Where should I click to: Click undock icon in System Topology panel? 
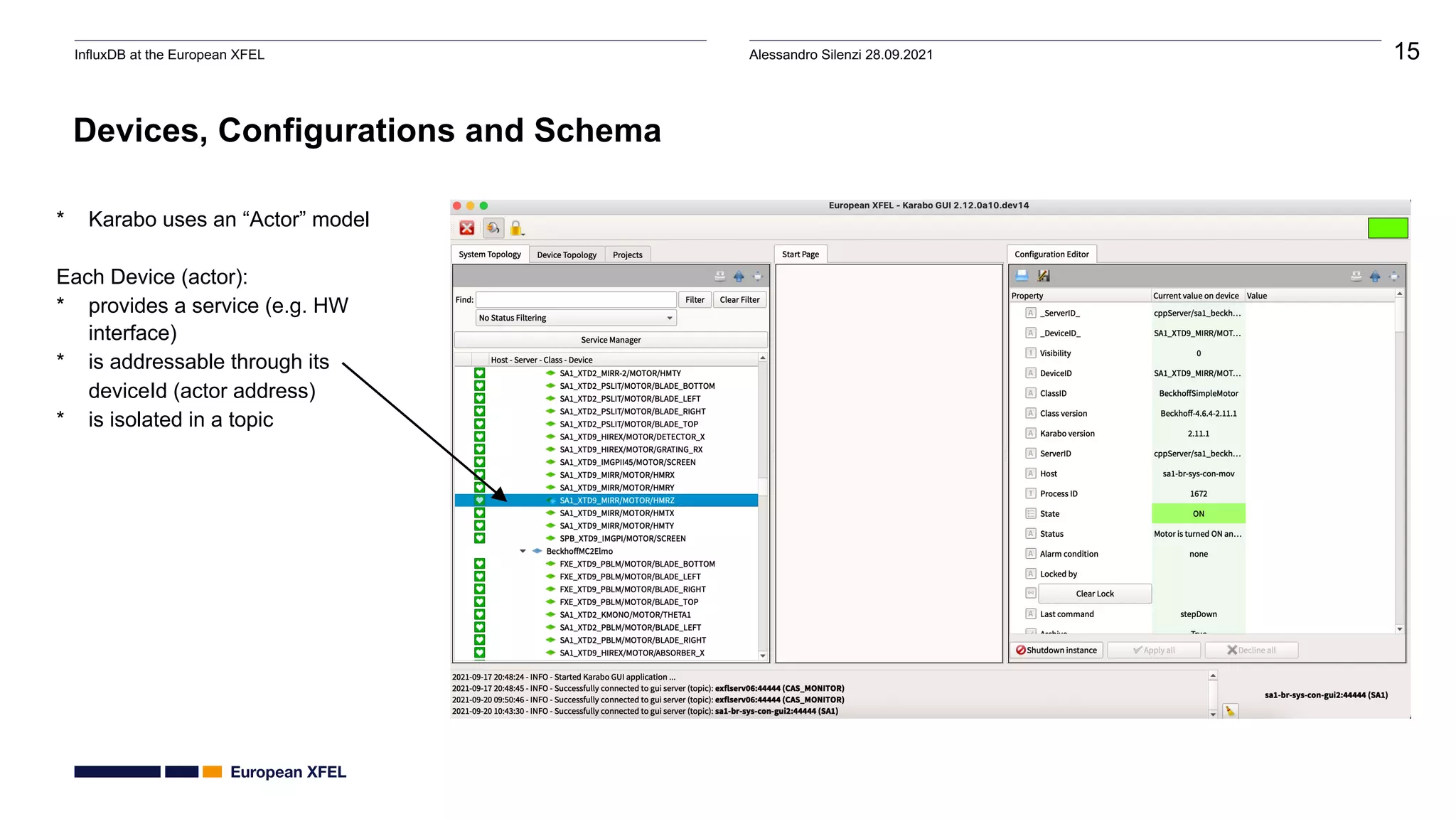coord(758,277)
